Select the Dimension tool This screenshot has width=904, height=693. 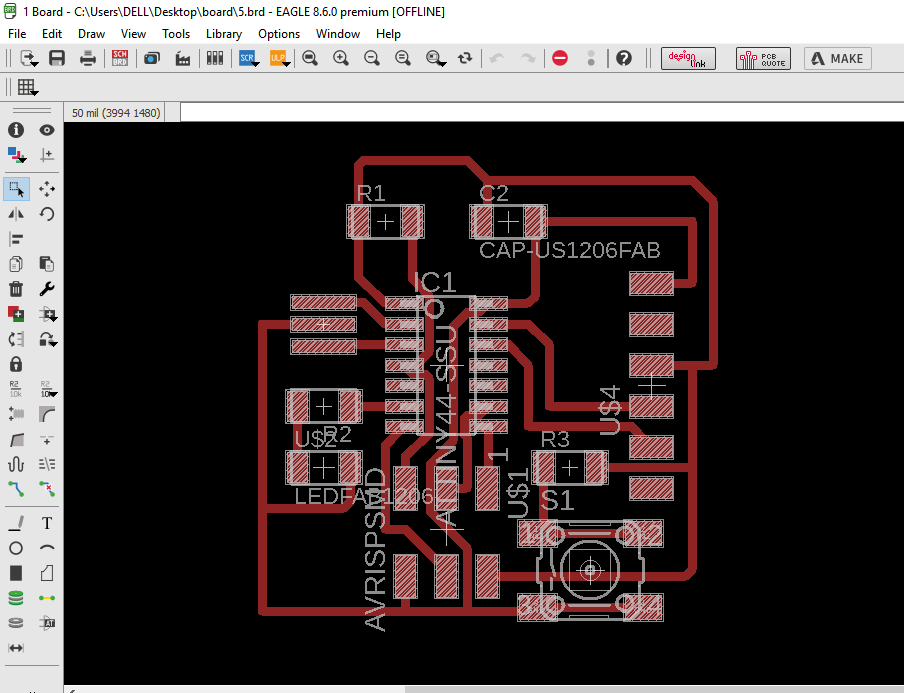coord(16,648)
